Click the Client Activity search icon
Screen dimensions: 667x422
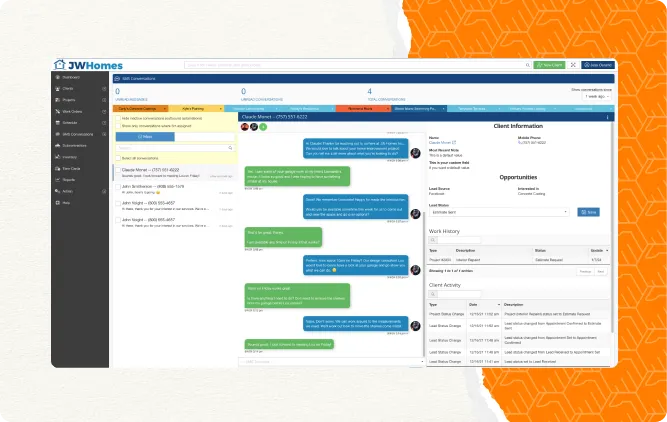click(433, 294)
